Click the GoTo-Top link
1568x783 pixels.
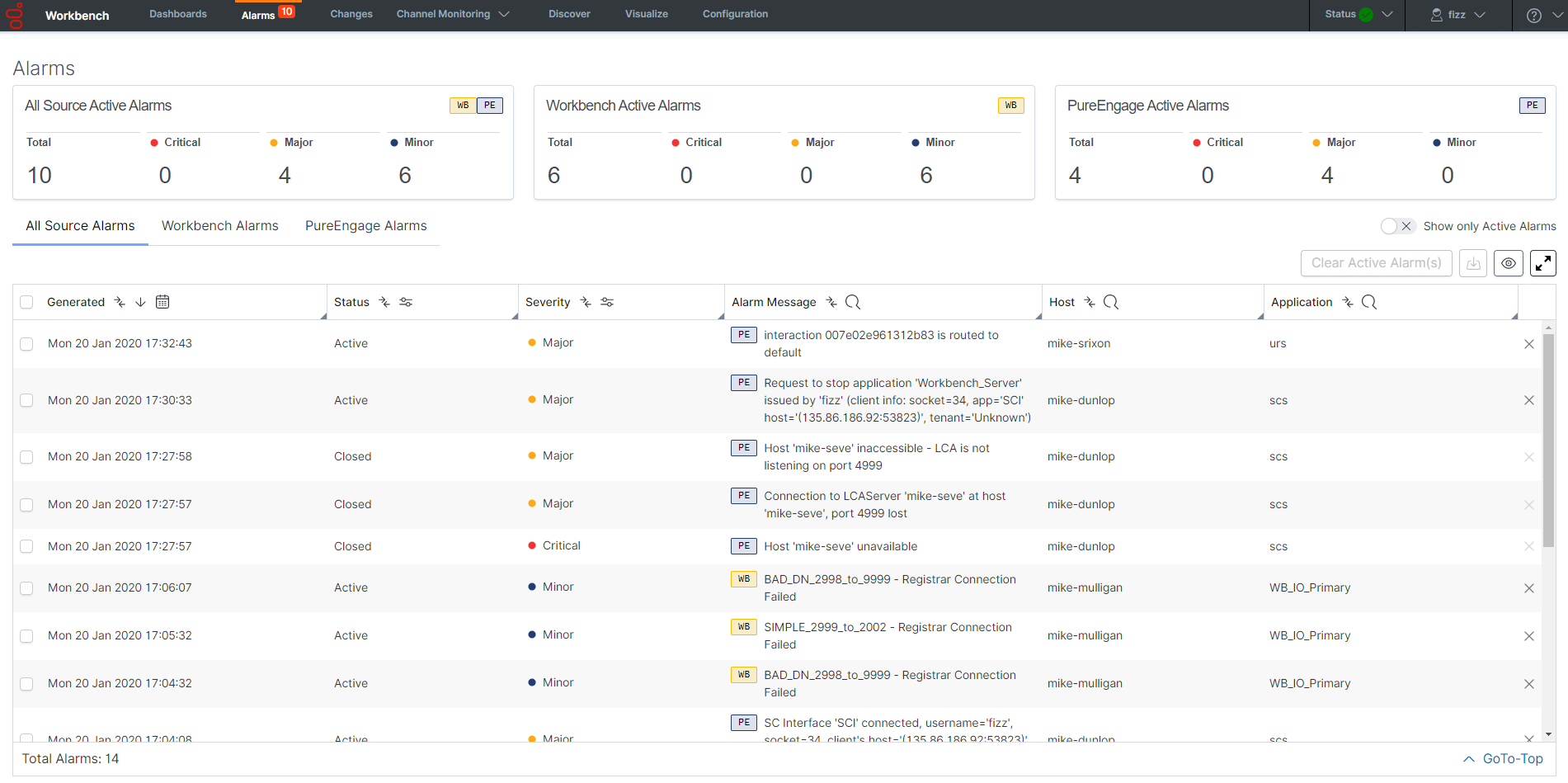pos(1503,759)
